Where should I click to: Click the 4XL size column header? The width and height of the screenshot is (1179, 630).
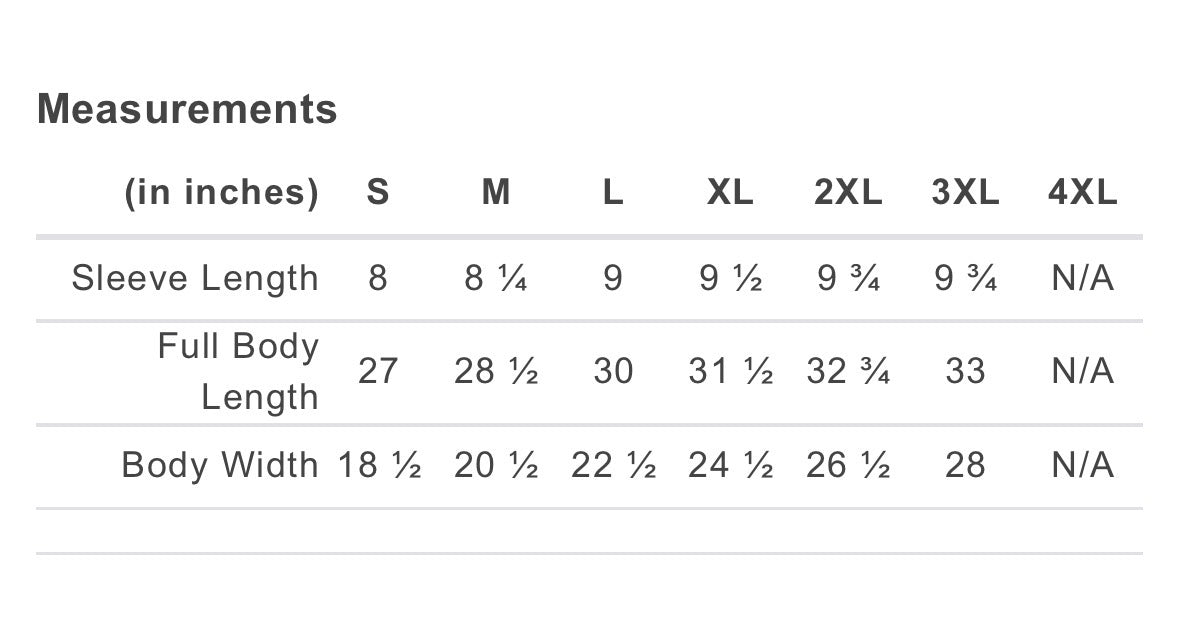pyautogui.click(x=1082, y=191)
